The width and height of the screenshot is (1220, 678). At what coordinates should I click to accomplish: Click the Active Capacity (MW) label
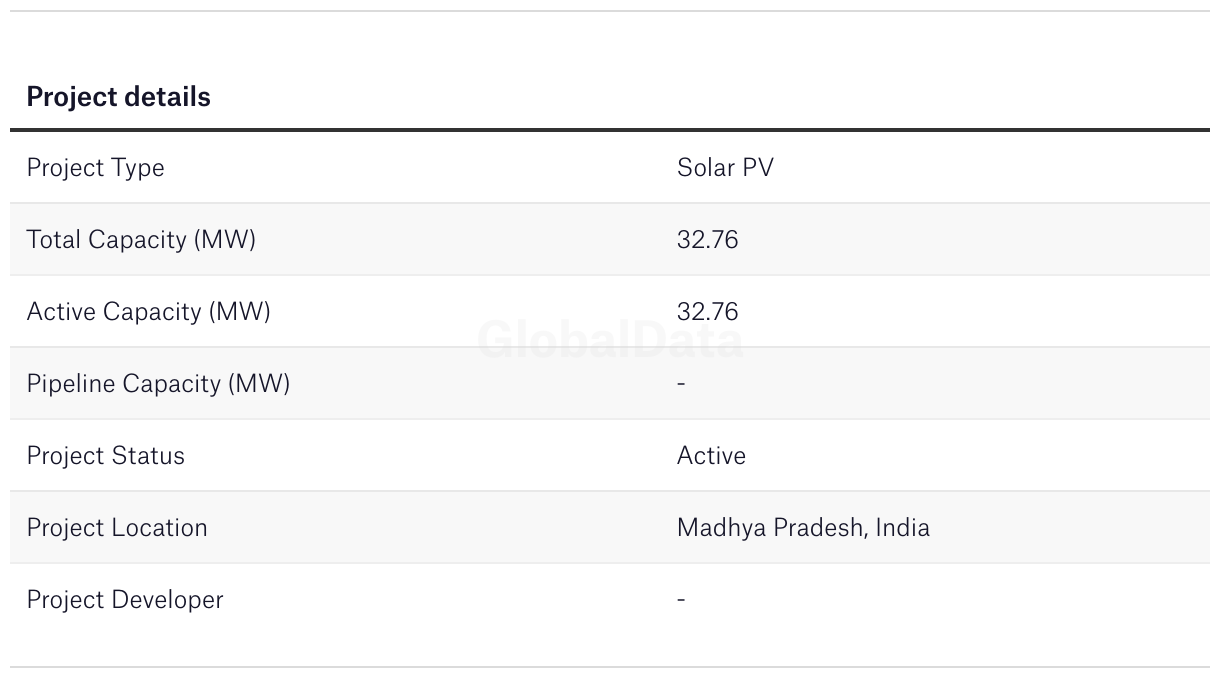148,312
